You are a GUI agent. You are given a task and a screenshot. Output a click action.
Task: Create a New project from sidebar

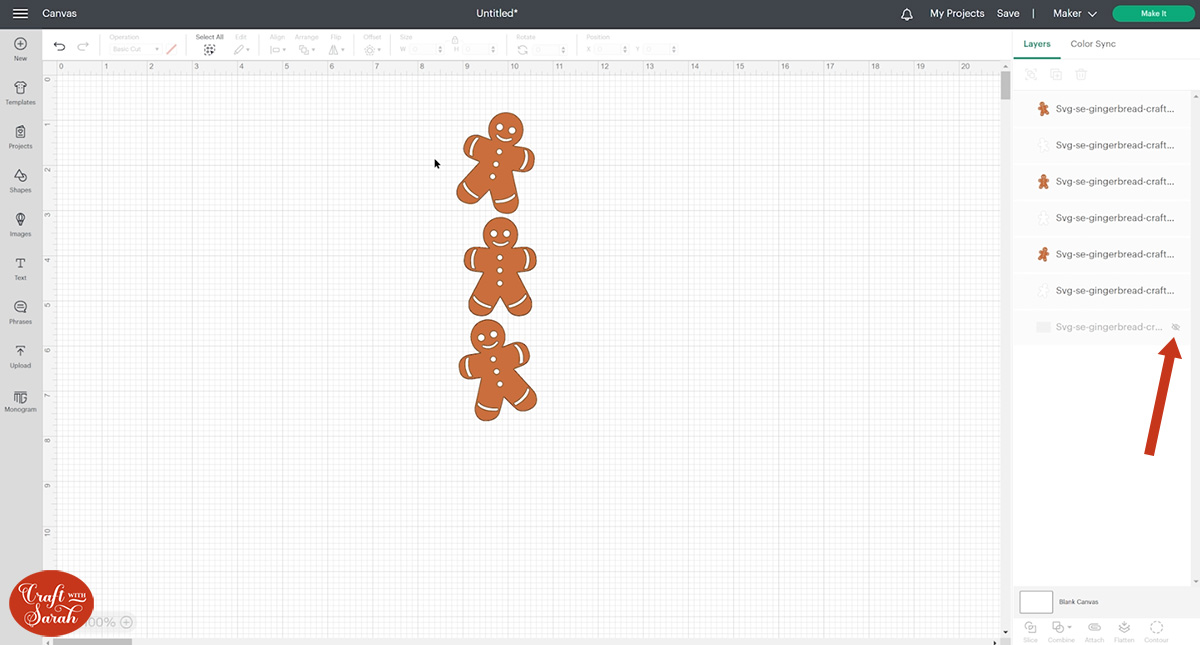(x=20, y=49)
